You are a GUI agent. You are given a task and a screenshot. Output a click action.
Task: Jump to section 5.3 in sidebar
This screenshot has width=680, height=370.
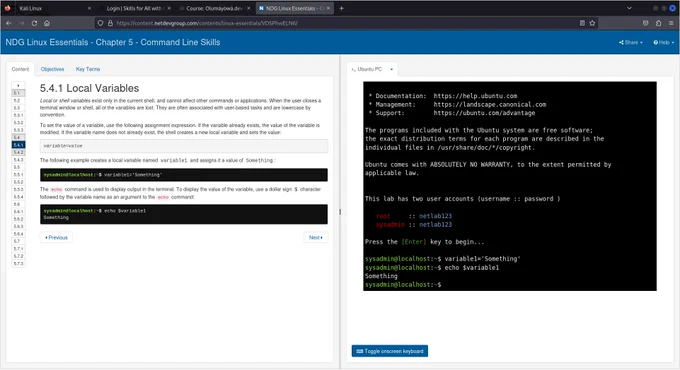pyautogui.click(x=18, y=108)
